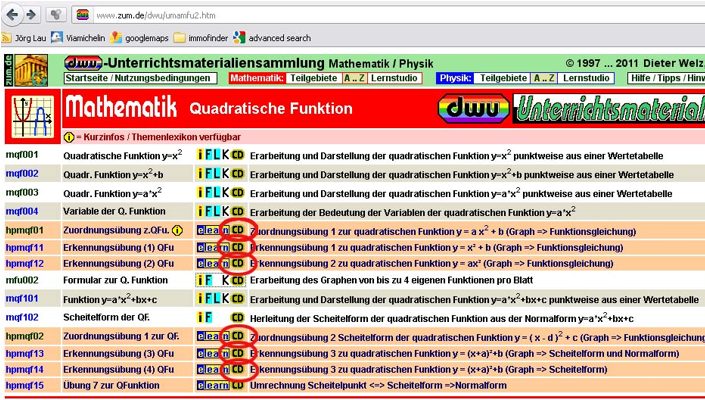
Task: Open the elearn icon for hpmqf15
Action: click(213, 385)
